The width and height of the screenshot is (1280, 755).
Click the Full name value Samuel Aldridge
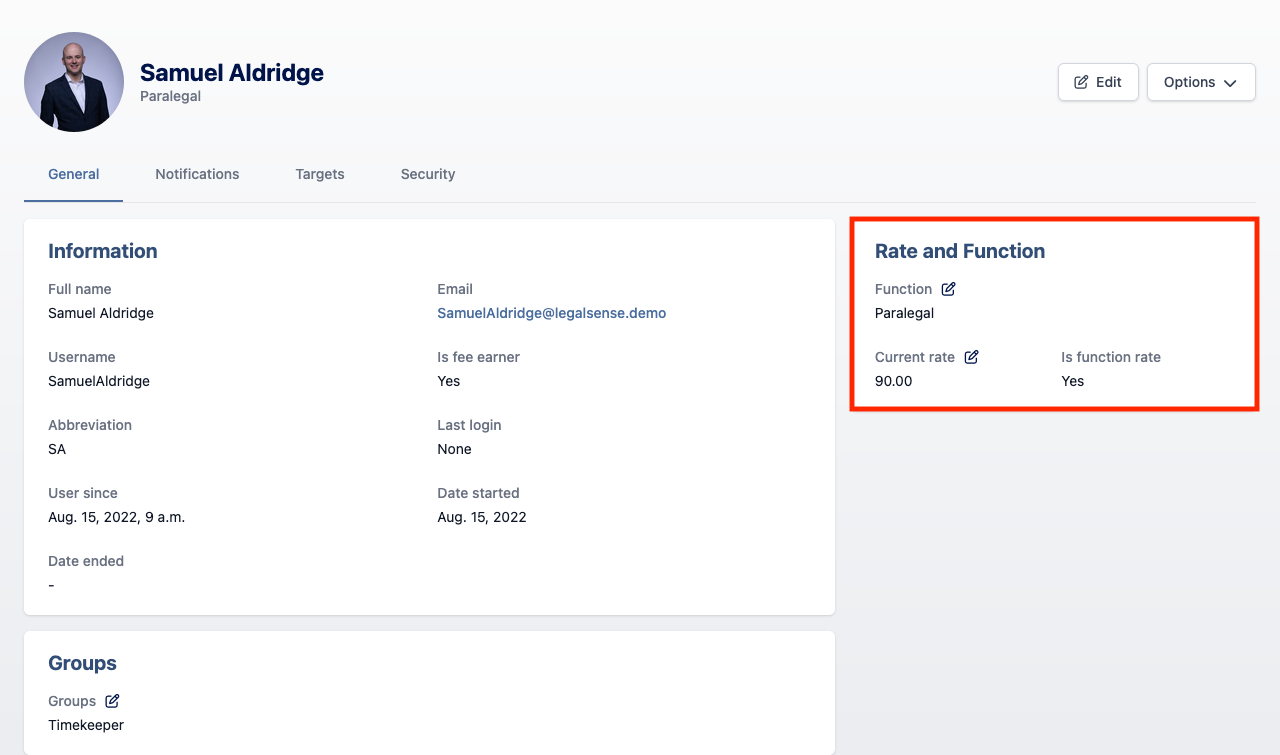[101, 313]
